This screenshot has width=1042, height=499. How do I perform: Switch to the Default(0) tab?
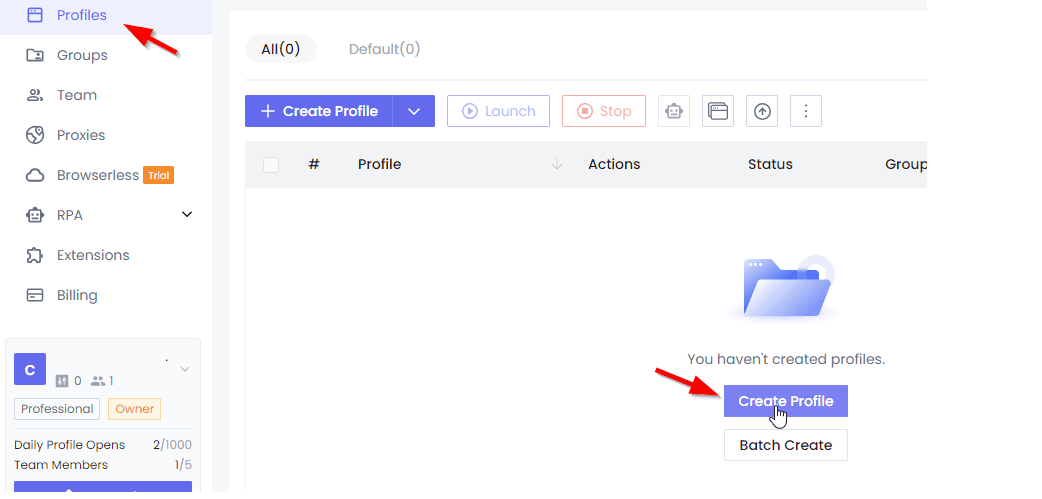(x=384, y=49)
